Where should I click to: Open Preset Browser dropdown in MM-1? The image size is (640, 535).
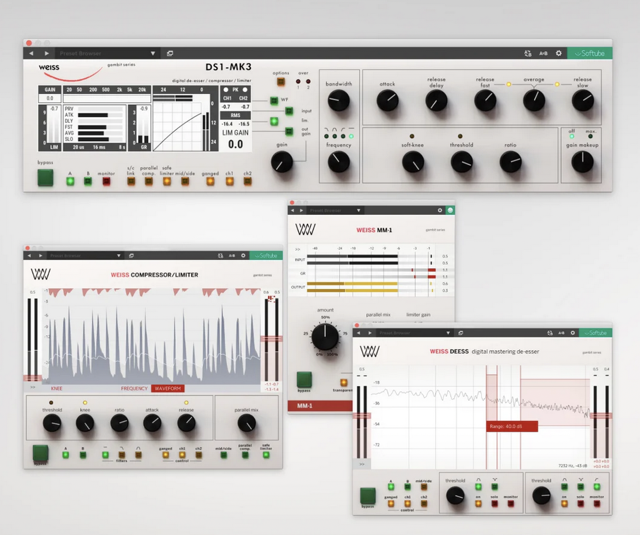point(335,210)
